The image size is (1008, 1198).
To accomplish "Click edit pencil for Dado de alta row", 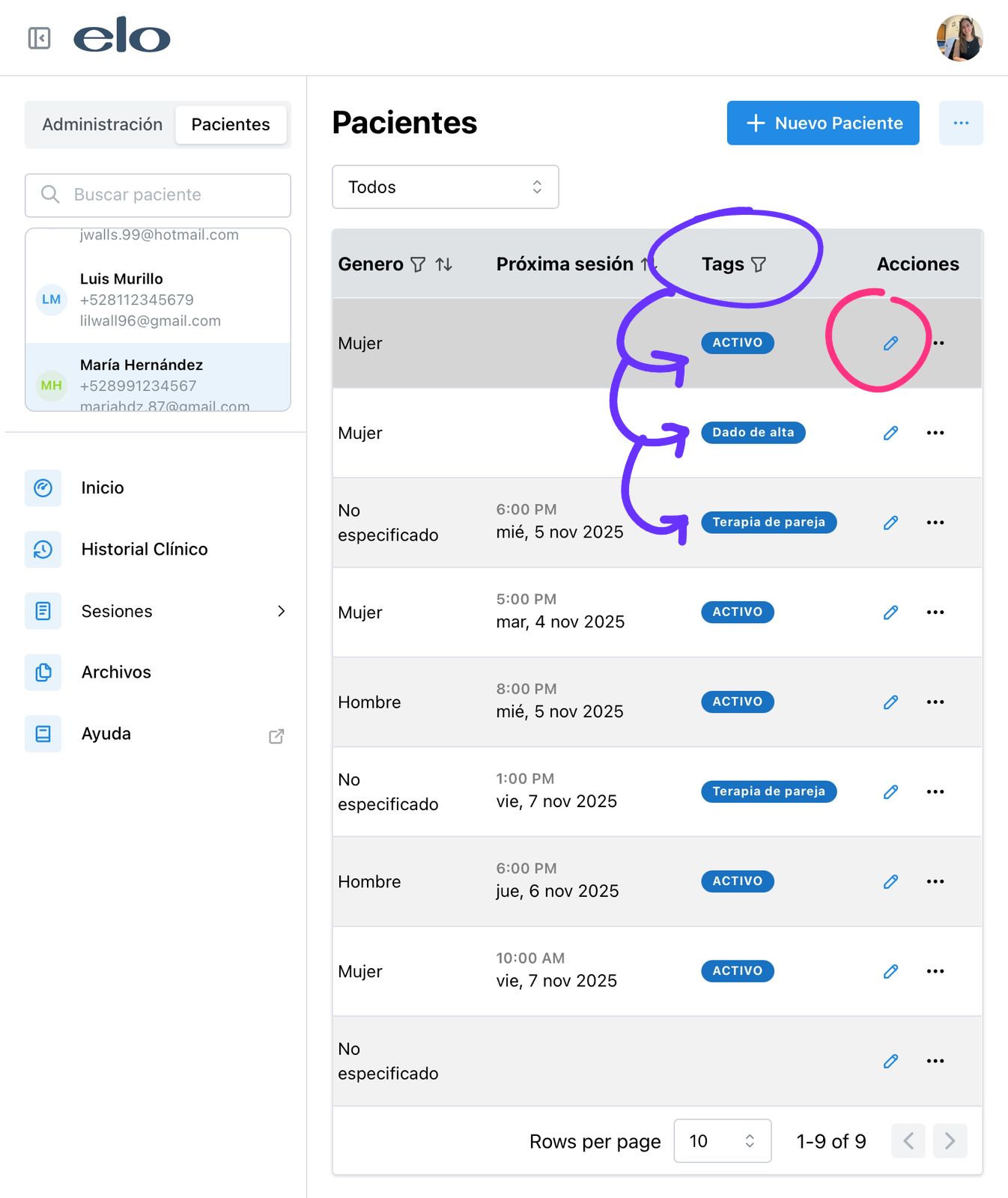I will [x=890, y=433].
